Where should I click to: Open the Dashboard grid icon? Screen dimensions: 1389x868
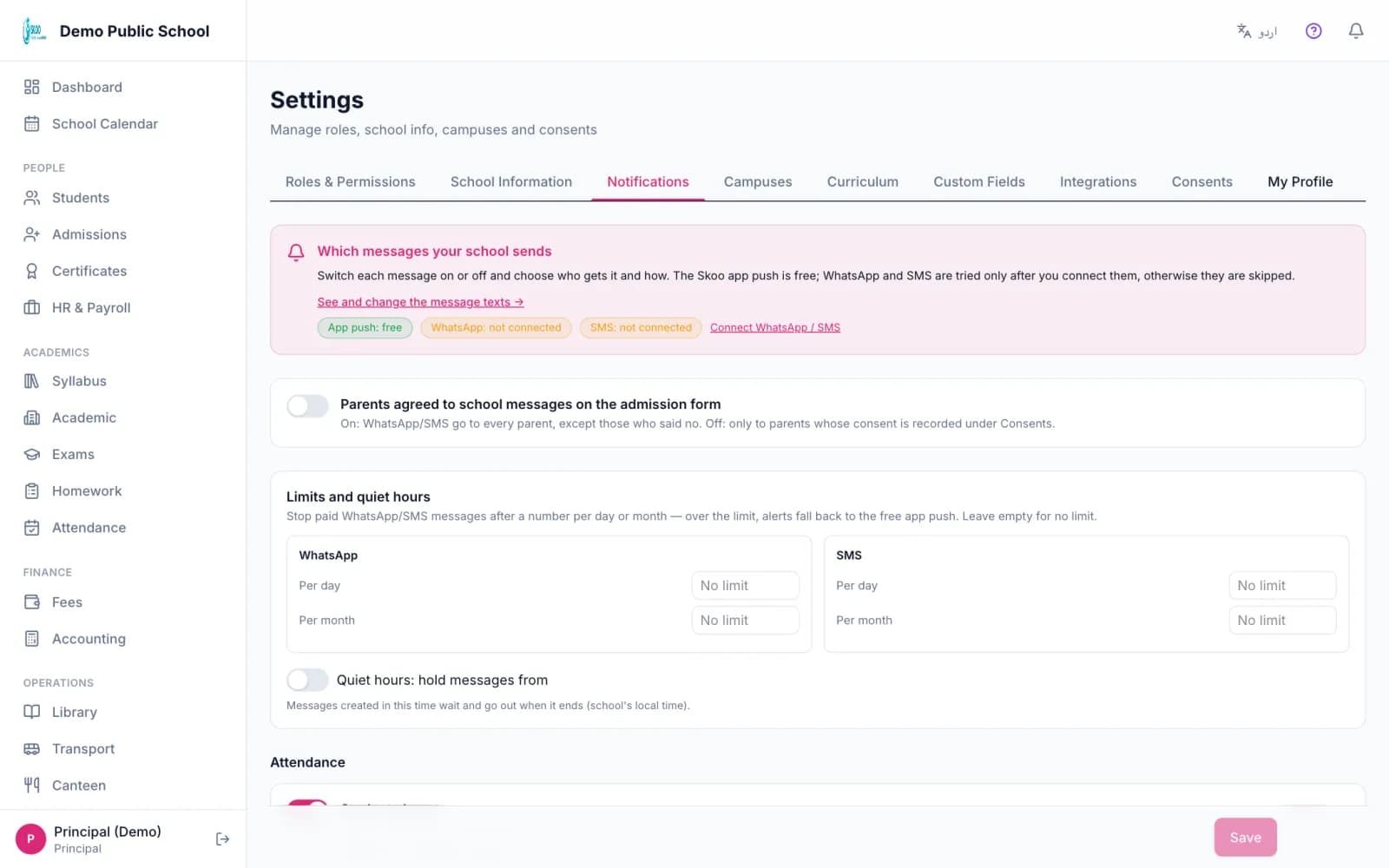pyautogui.click(x=32, y=87)
